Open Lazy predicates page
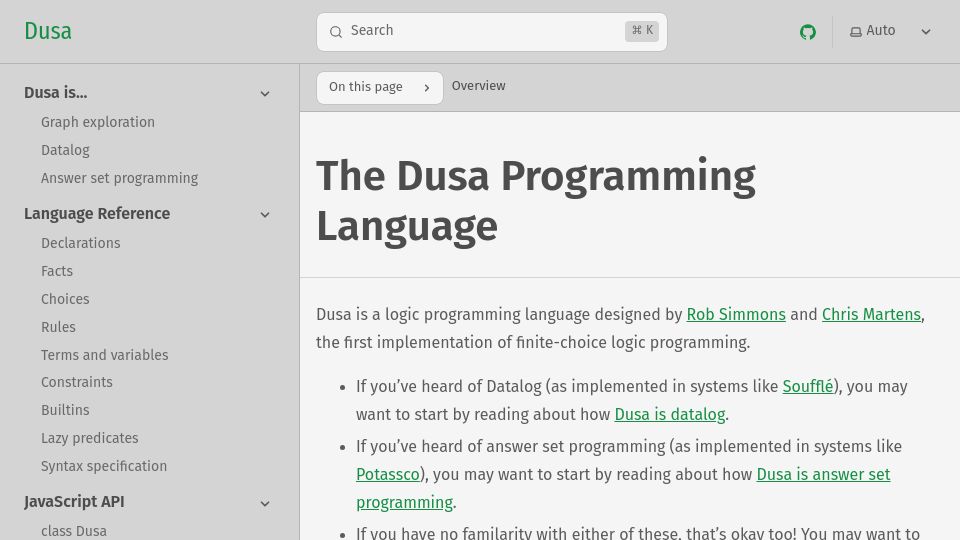Image resolution: width=960 pixels, height=540 pixels. point(89,438)
